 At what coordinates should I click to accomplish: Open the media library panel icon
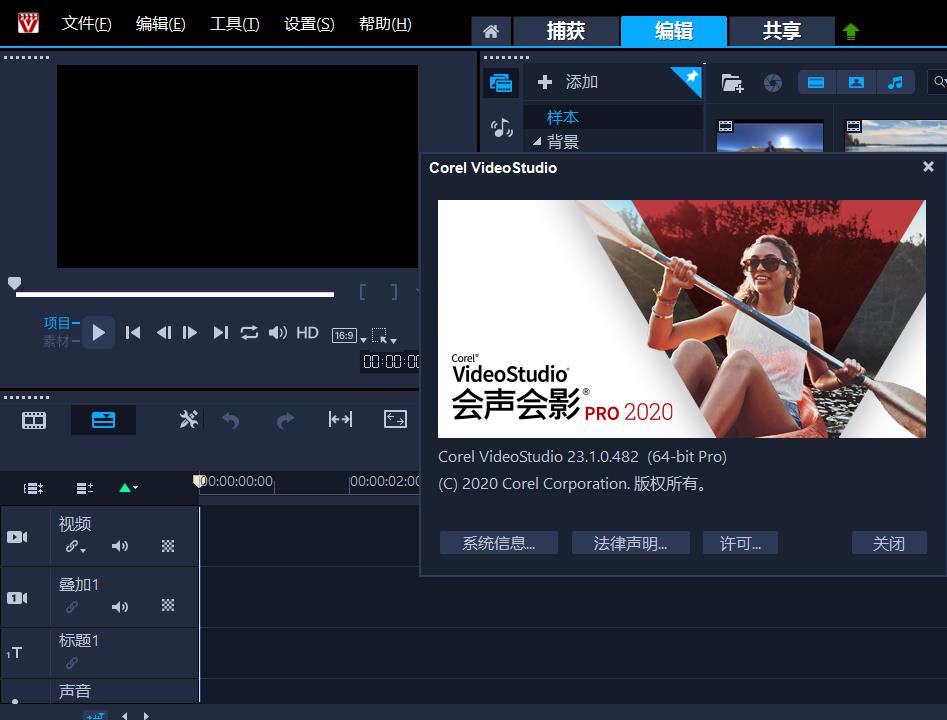501,82
